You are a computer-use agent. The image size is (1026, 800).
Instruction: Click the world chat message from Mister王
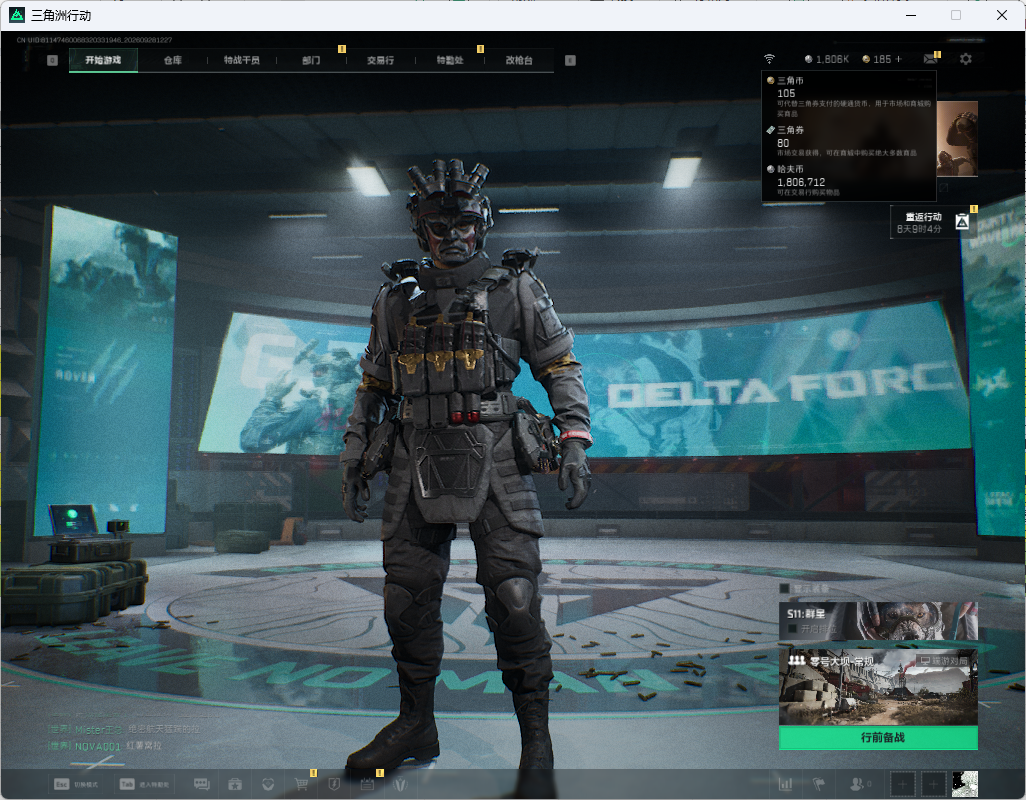click(x=124, y=729)
